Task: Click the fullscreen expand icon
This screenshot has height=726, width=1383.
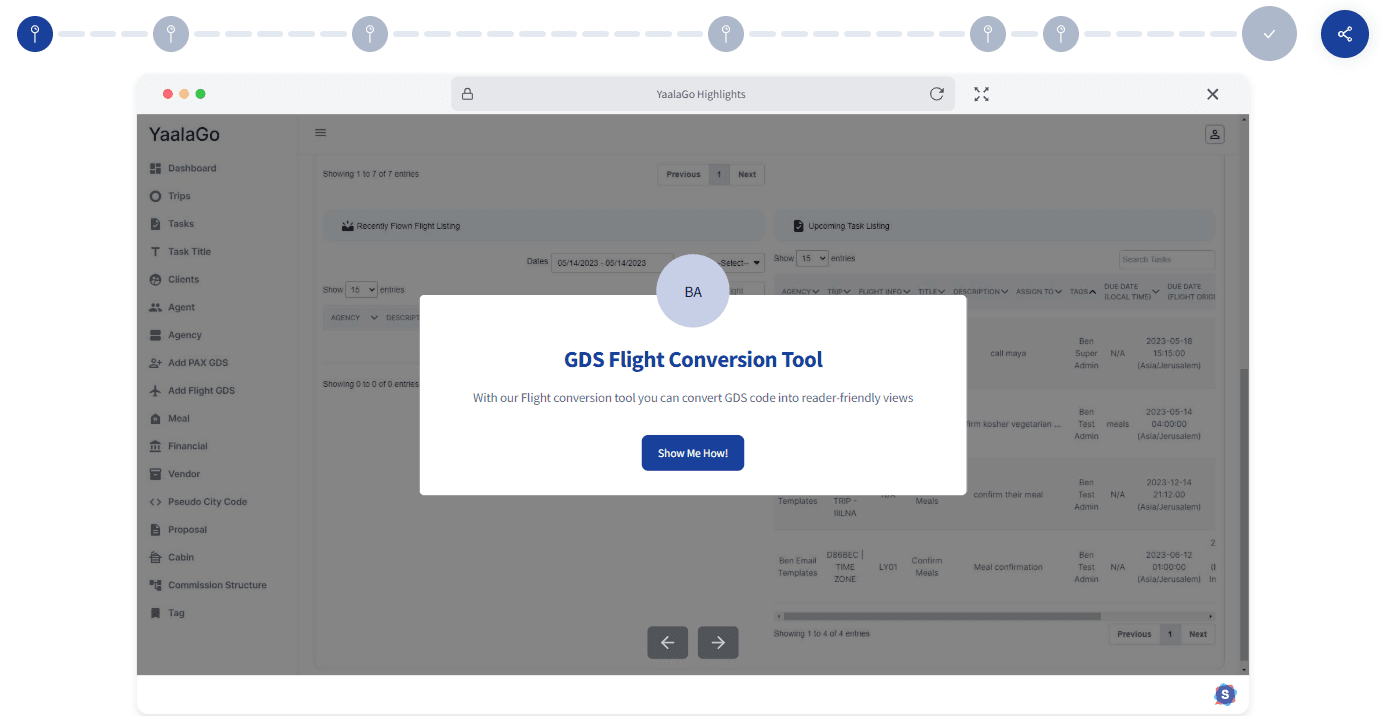Action: click(981, 94)
